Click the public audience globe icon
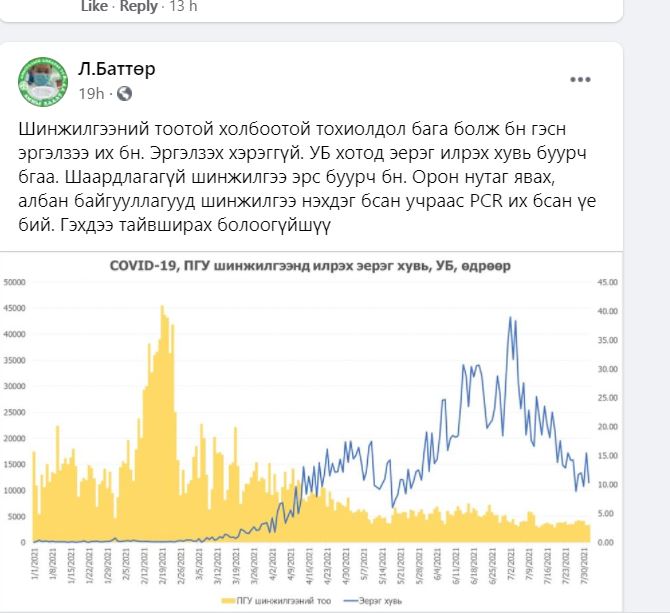 click(125, 94)
